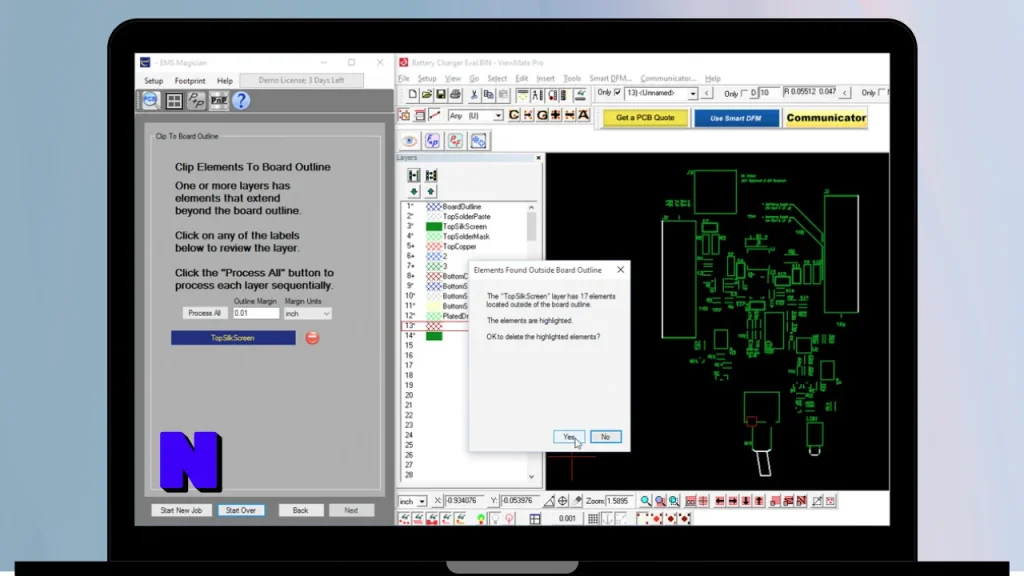Toggle the dotted grid display icon
The image size is (1024, 576).
(x=593, y=519)
